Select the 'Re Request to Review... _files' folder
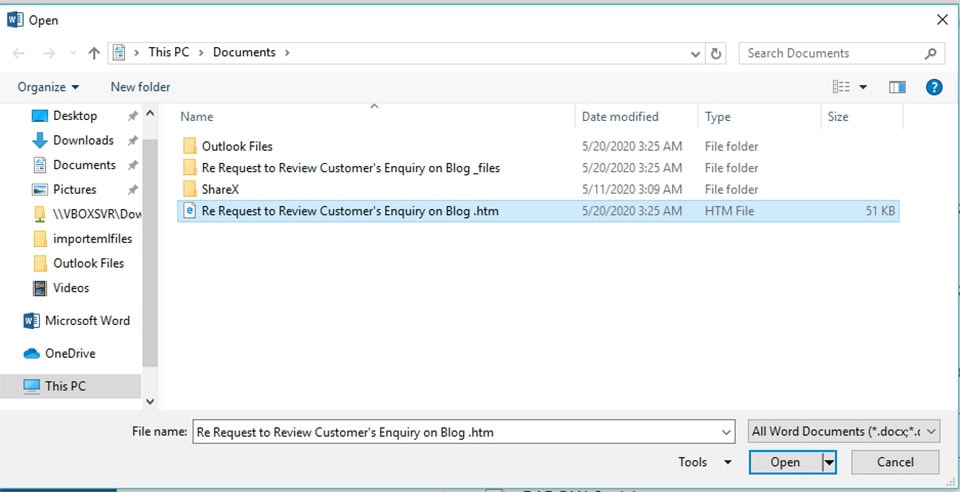The width and height of the screenshot is (960, 492). tap(342, 168)
